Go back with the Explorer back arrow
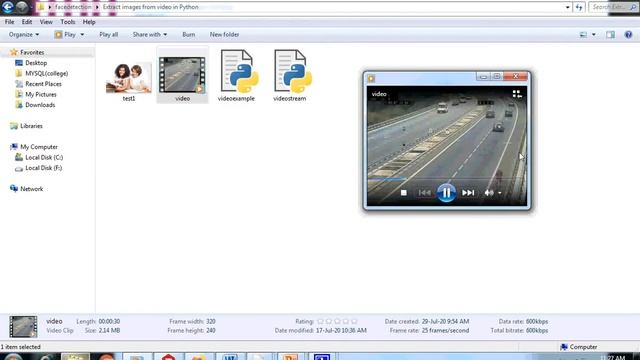 click(8, 7)
